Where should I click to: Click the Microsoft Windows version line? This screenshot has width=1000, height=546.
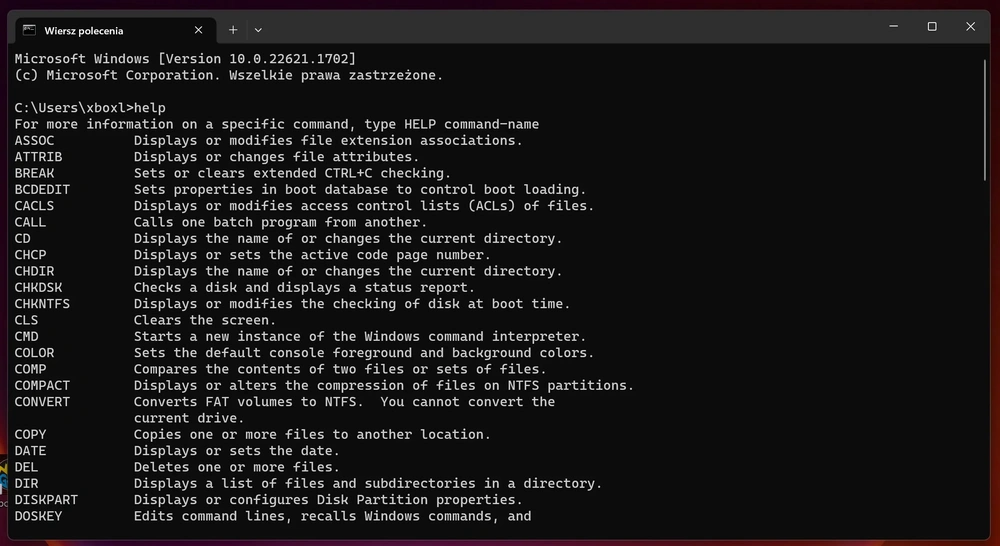tap(185, 59)
